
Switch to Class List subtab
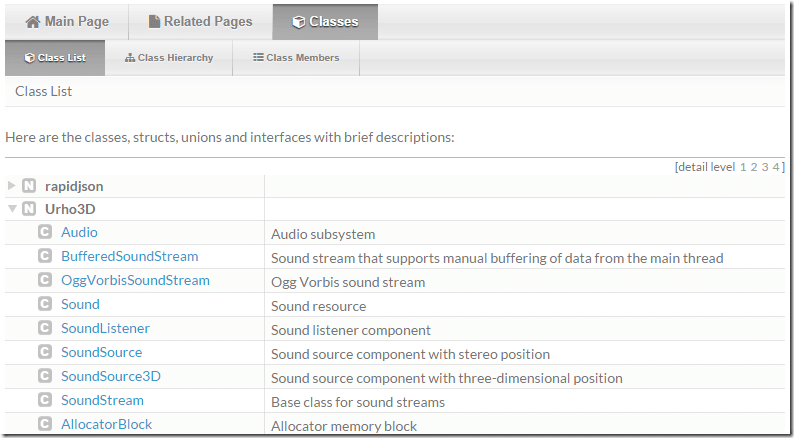(55, 58)
